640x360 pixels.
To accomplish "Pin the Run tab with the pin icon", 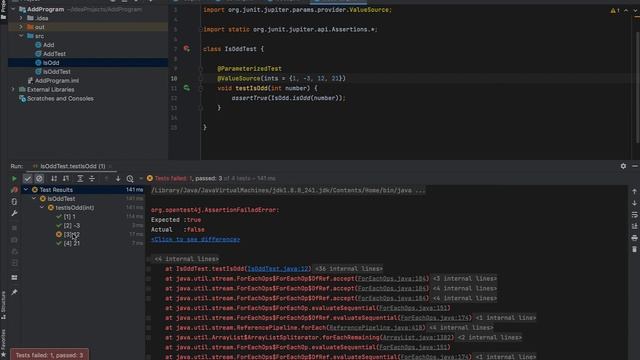I will 14,292.
